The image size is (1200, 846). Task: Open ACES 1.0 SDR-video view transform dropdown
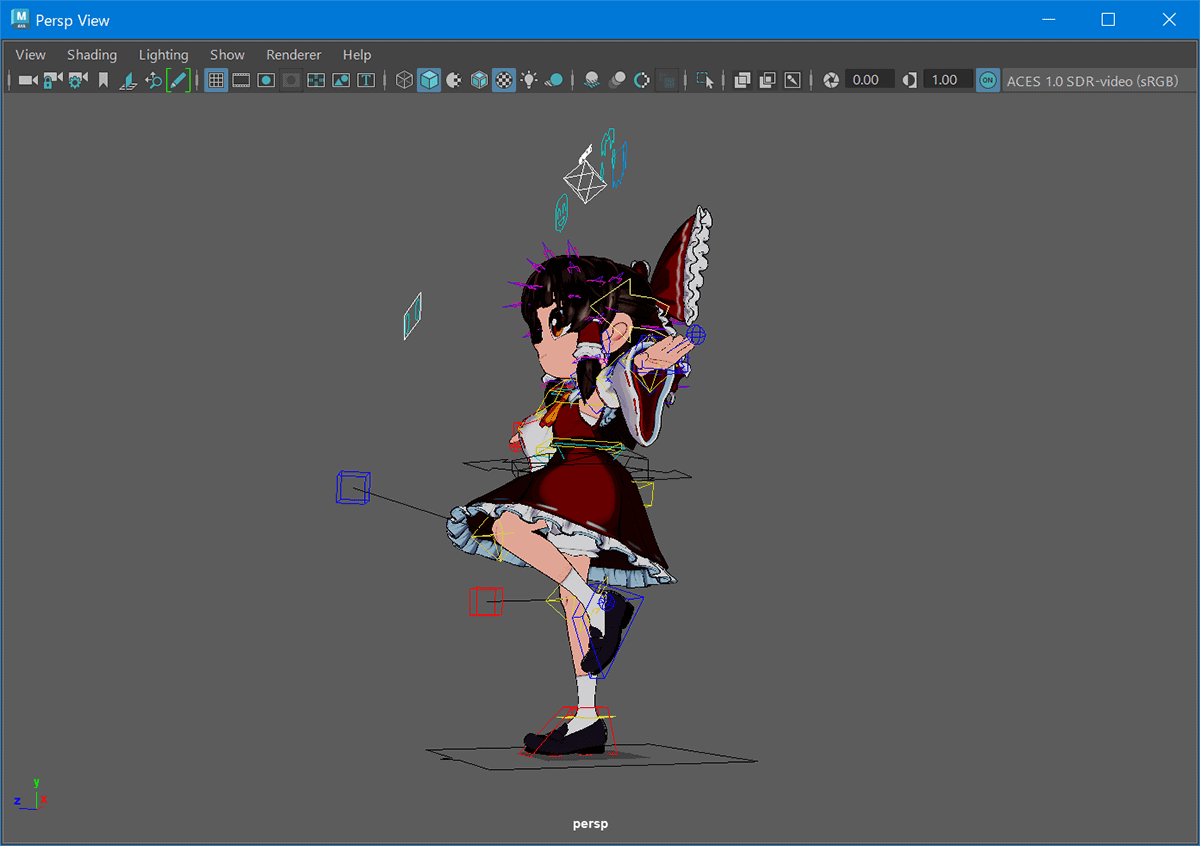(x=1092, y=80)
